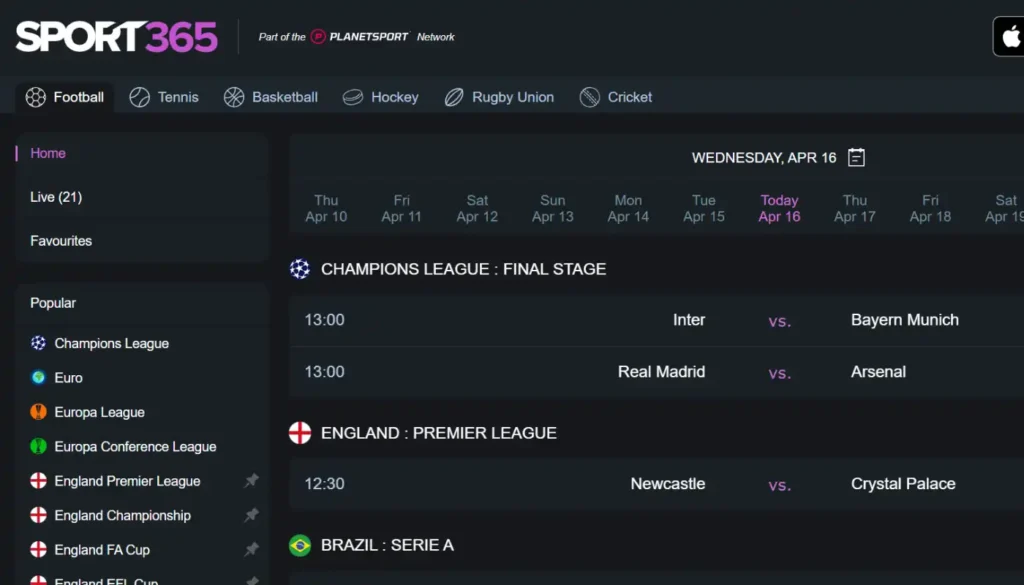Toggle pin for England FA Cup
The image size is (1024, 585).
coord(251,550)
